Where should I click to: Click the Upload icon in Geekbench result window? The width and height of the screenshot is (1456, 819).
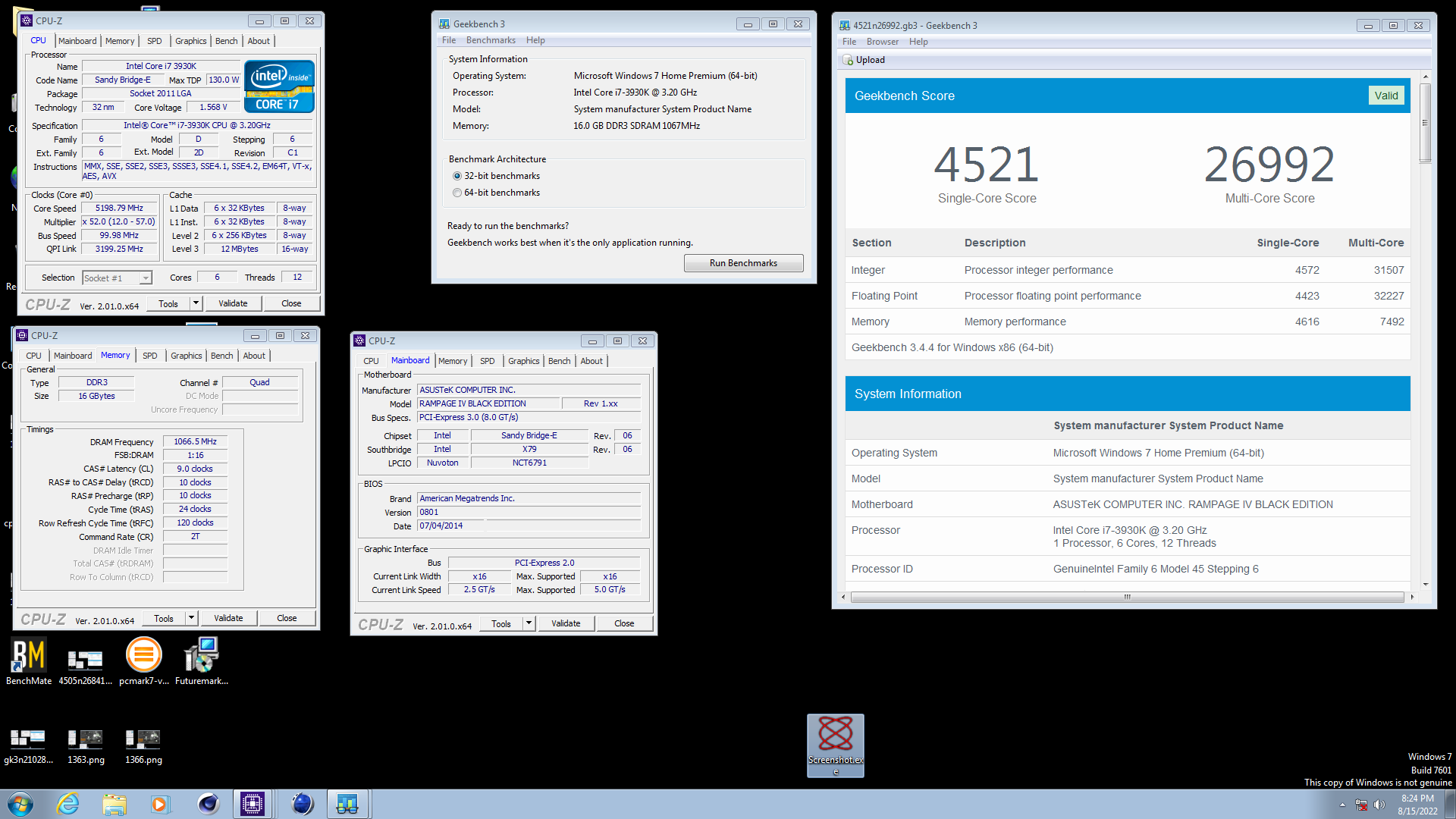click(x=848, y=60)
